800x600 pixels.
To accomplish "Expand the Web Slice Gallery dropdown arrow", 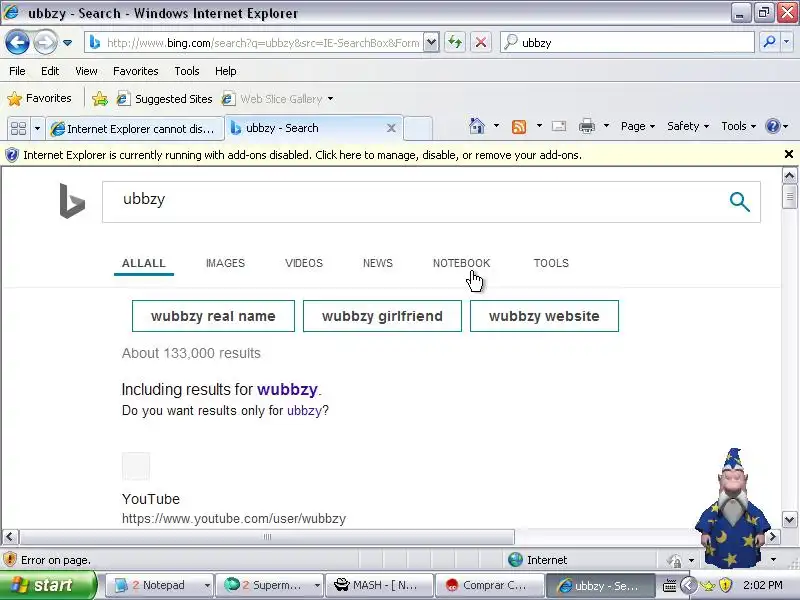I will pyautogui.click(x=331, y=98).
